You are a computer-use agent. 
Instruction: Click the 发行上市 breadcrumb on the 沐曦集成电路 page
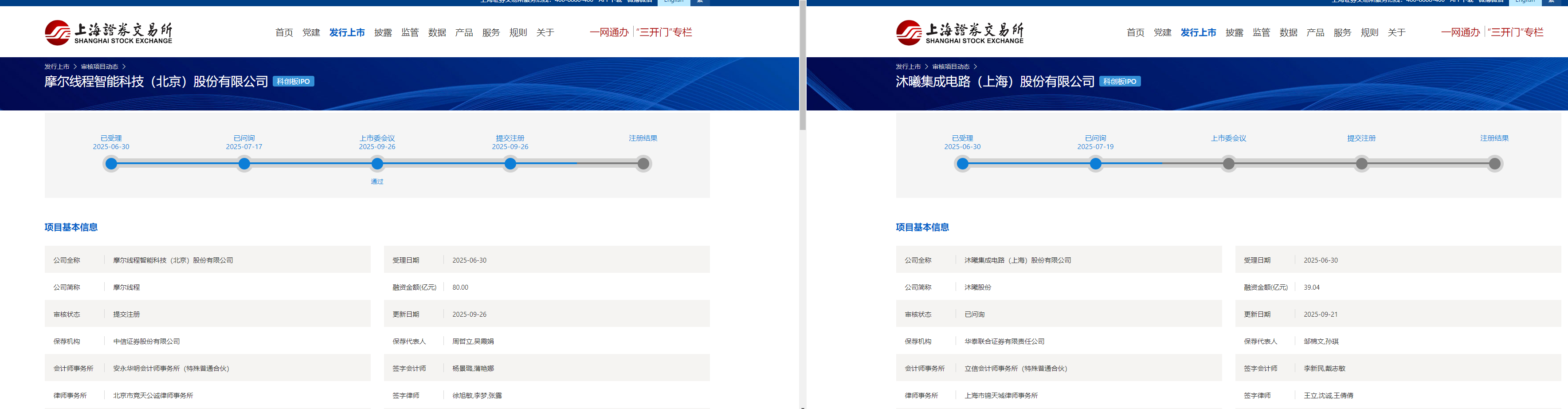coord(908,67)
